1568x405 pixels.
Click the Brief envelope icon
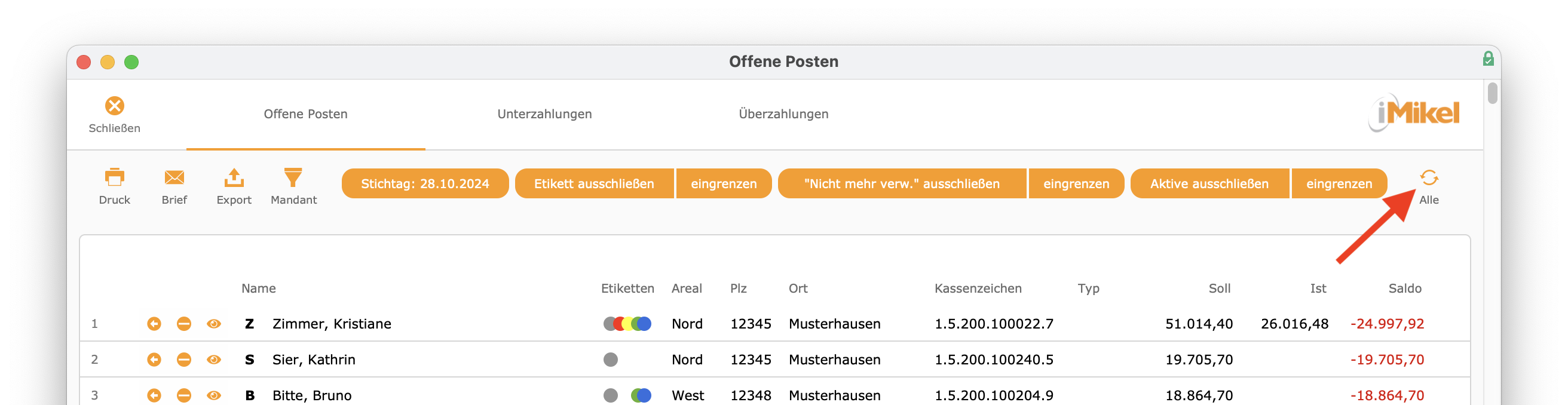174,177
